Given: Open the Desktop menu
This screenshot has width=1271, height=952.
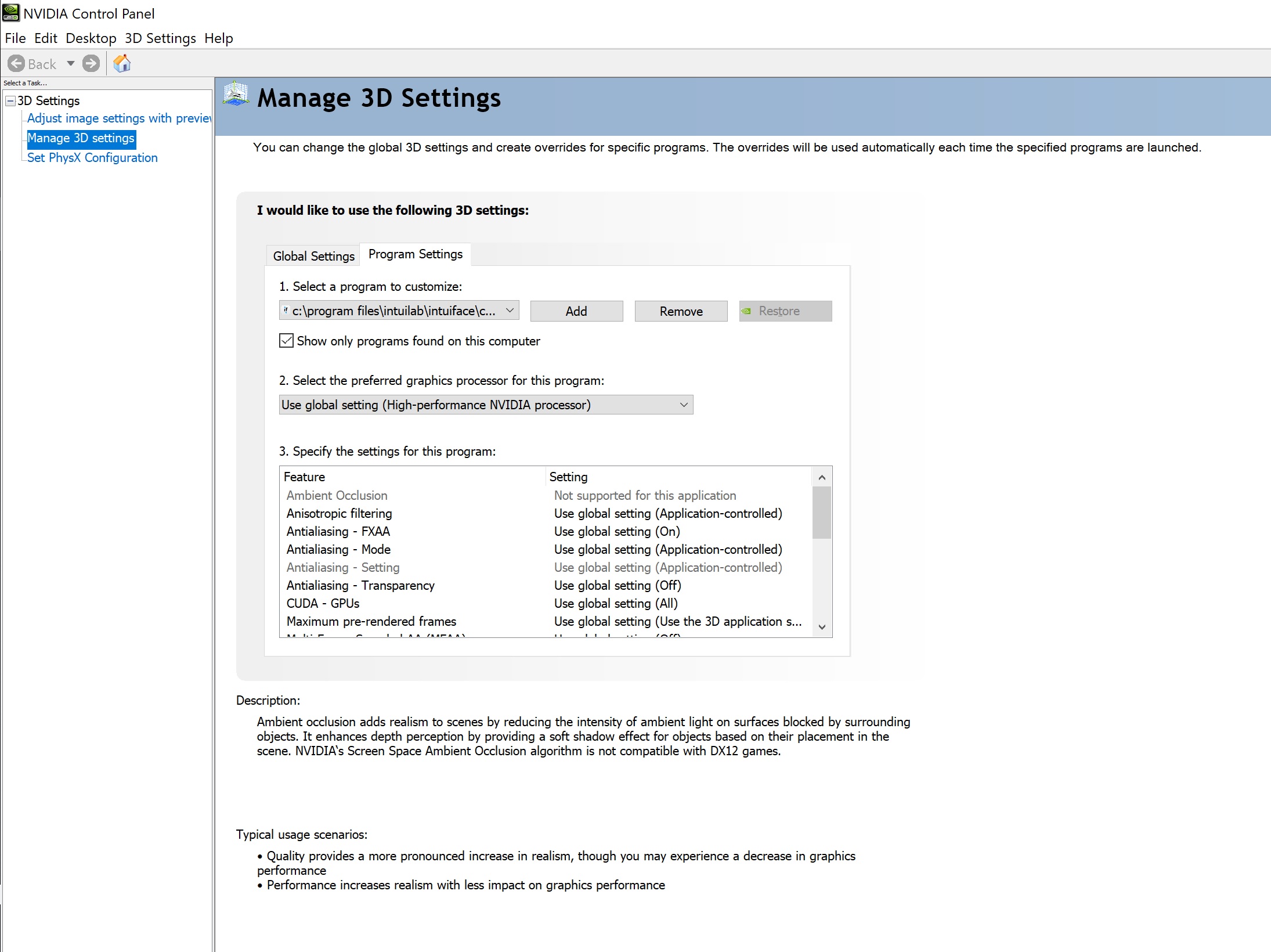Looking at the screenshot, I should [91, 38].
